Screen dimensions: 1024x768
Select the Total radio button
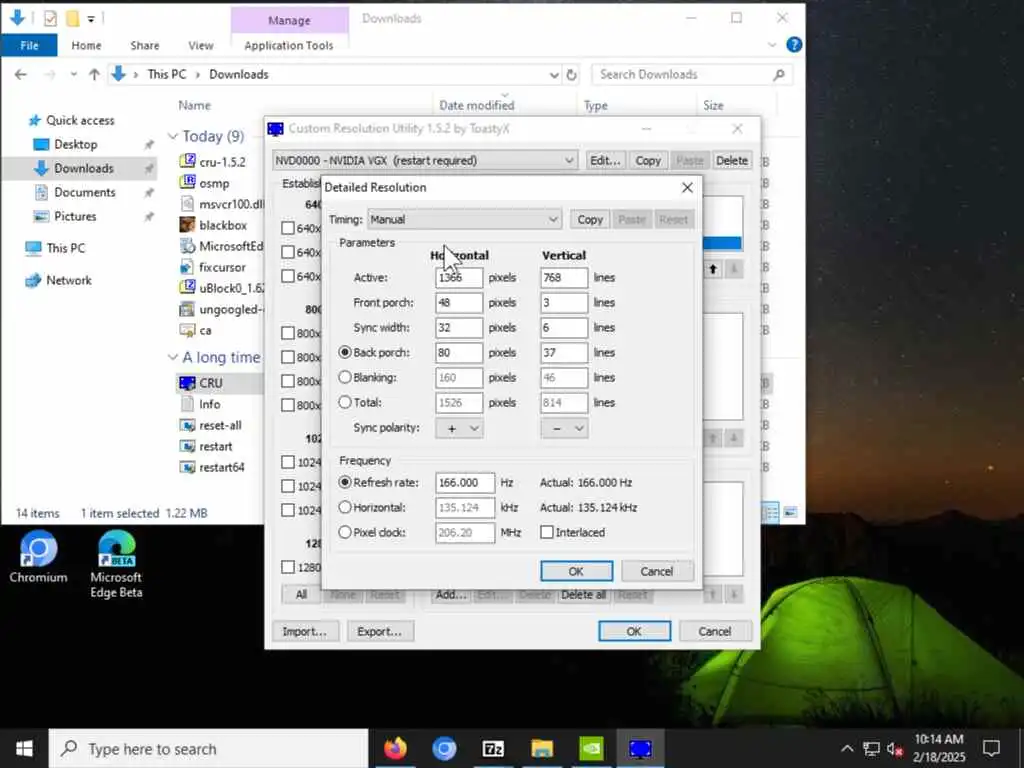tap(345, 402)
